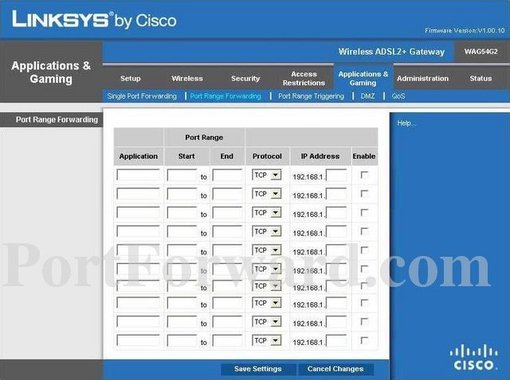Viewport: 510px width, 380px height.
Task: Click the Cancel Changes button
Action: (x=335, y=369)
